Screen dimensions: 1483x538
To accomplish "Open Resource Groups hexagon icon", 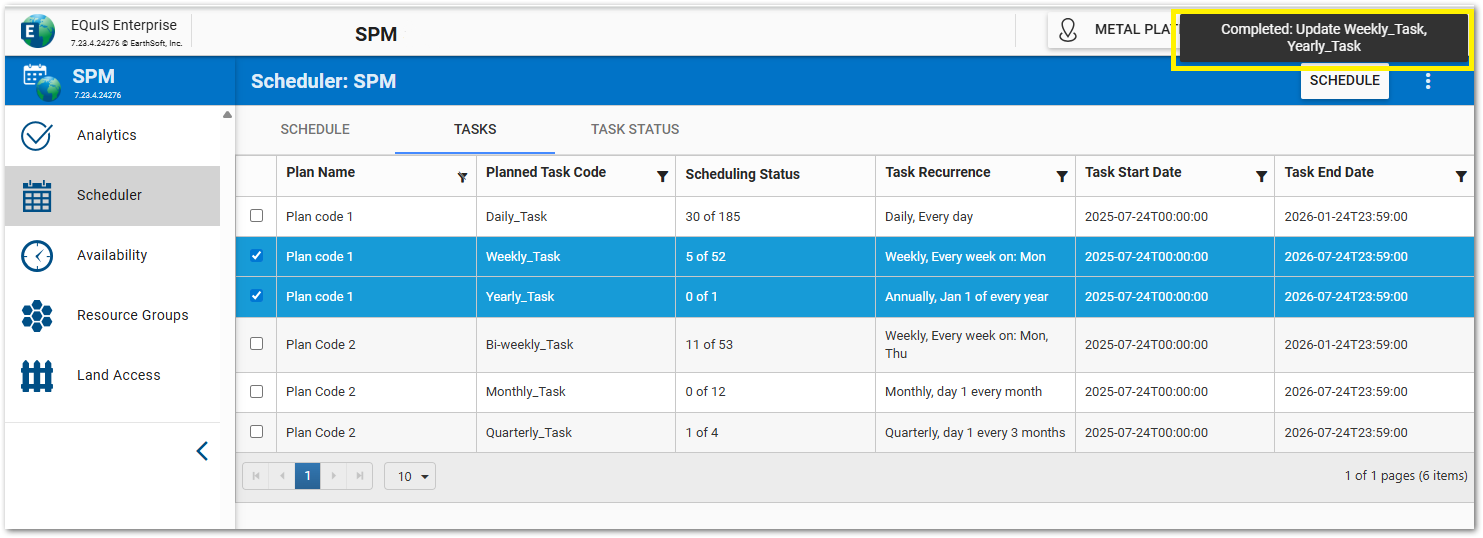I will [x=37, y=316].
